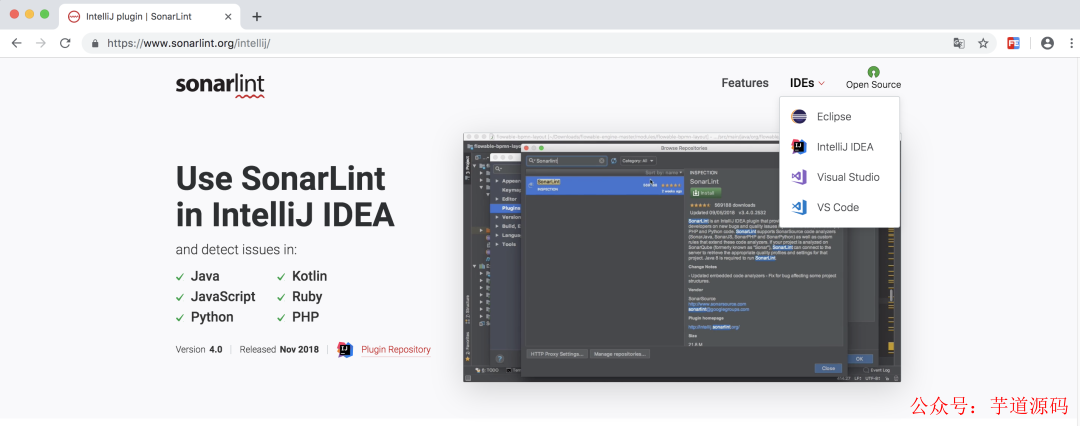Click the Eclipse logo icon in dropdown
This screenshot has height=426, width=1080.
[799, 116]
